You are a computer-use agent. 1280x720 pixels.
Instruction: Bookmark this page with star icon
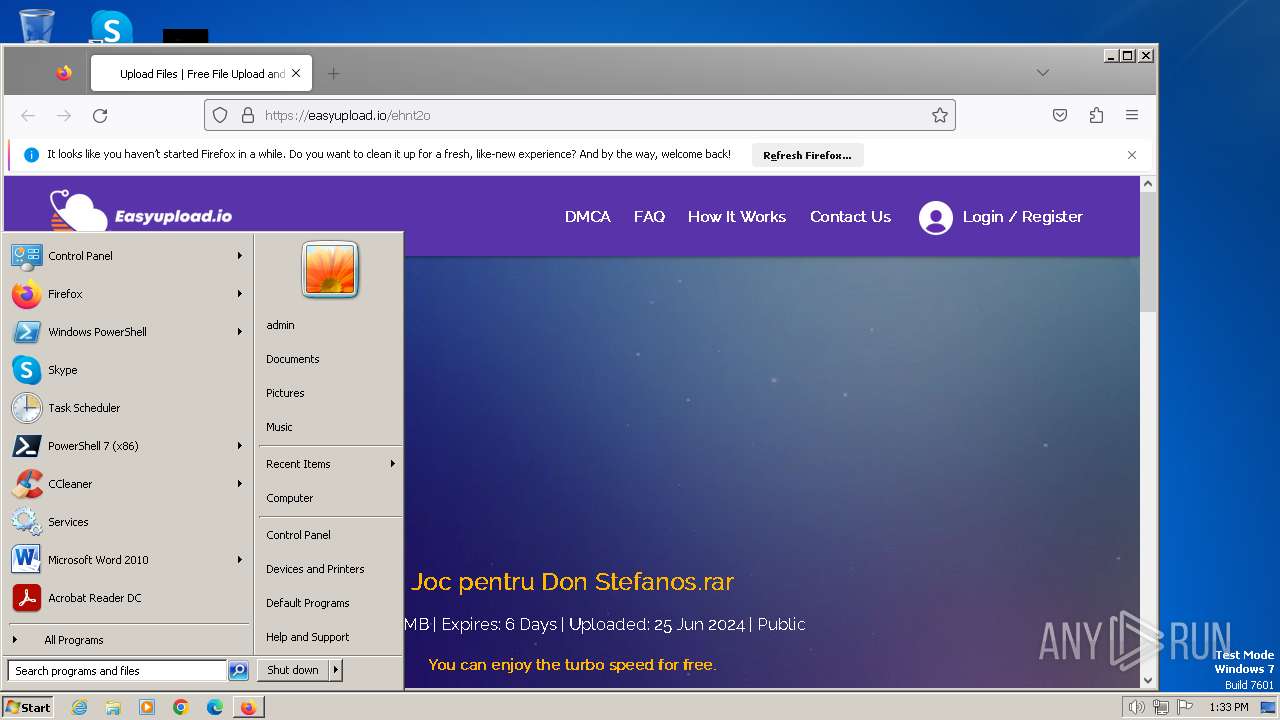(x=939, y=115)
